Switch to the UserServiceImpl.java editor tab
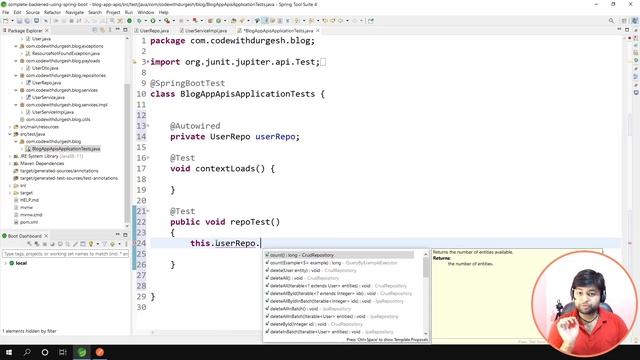The width and height of the screenshot is (640, 360). pyautogui.click(x=206, y=31)
